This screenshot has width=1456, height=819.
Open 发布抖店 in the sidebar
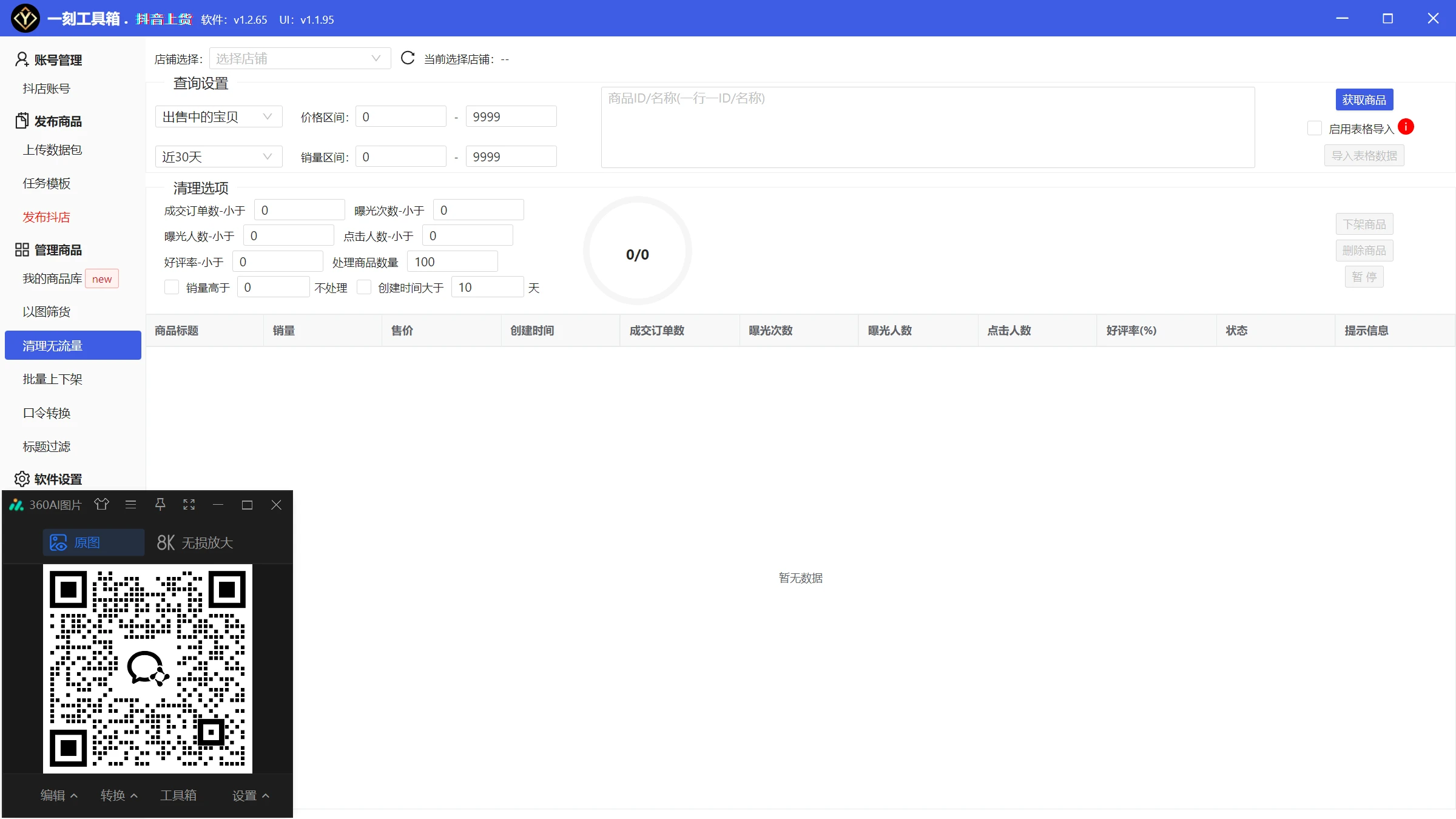[x=47, y=217]
